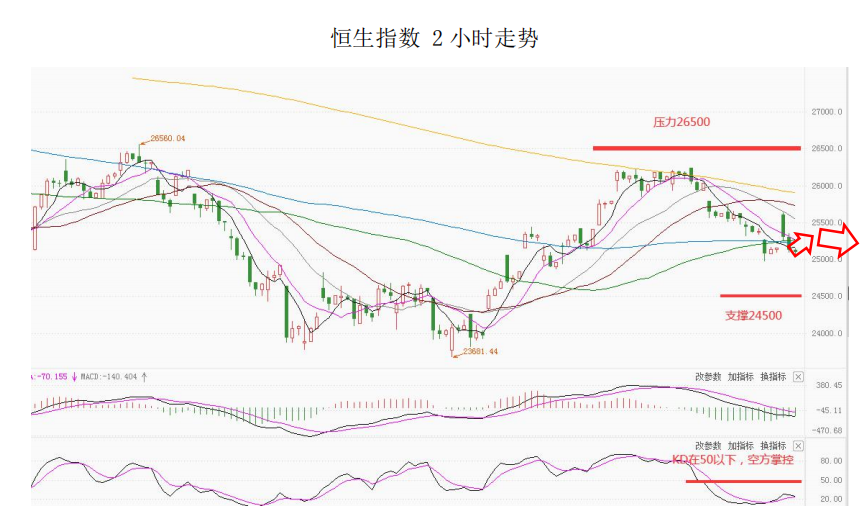Screen dimensions: 862x525
Task: Click the red support line above 支撑24500
Action: click(760, 295)
